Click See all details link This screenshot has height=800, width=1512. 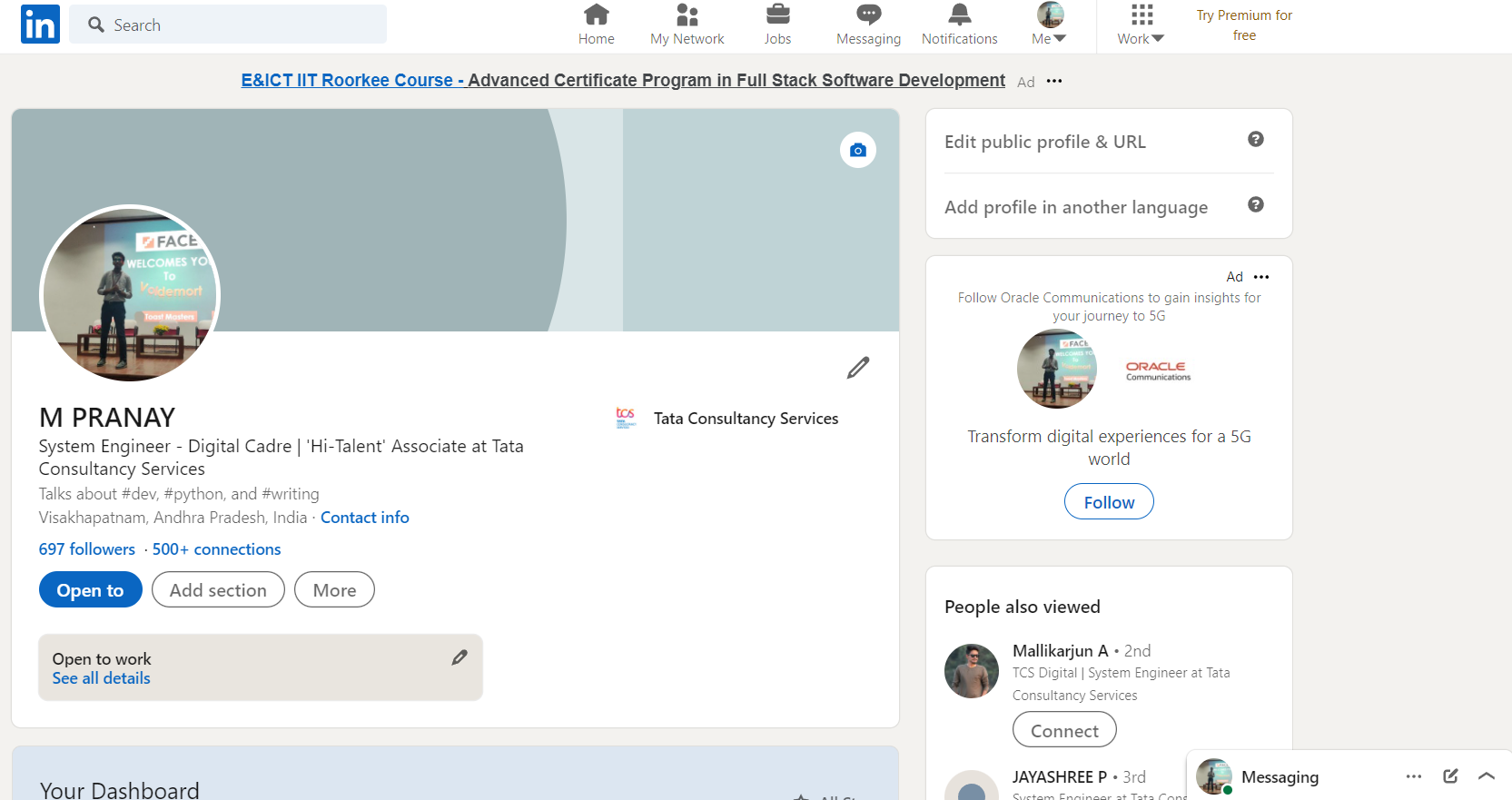(101, 678)
